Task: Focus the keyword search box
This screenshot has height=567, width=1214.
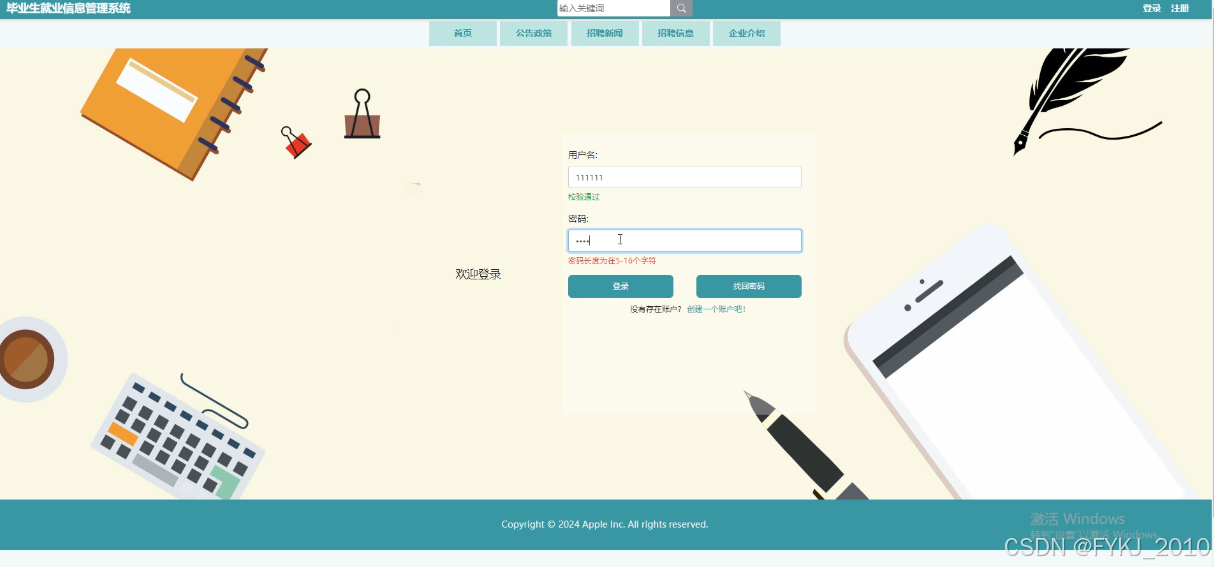Action: (613, 8)
